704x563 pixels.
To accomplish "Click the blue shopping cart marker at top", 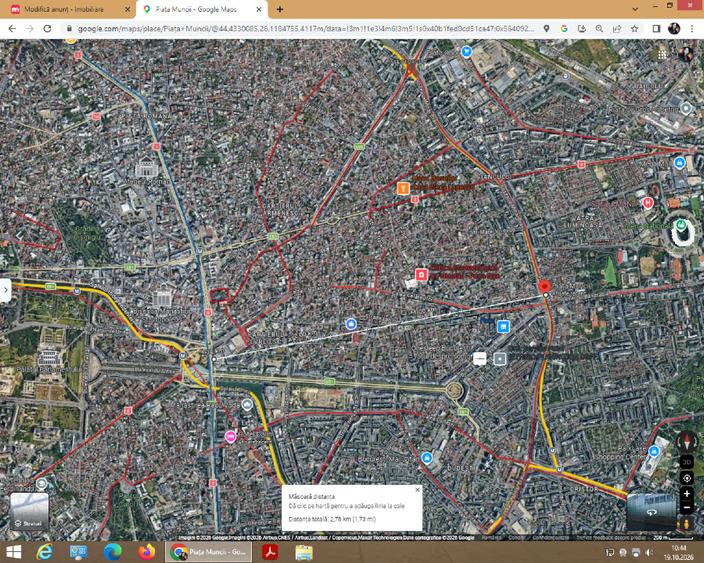I will [x=467, y=52].
